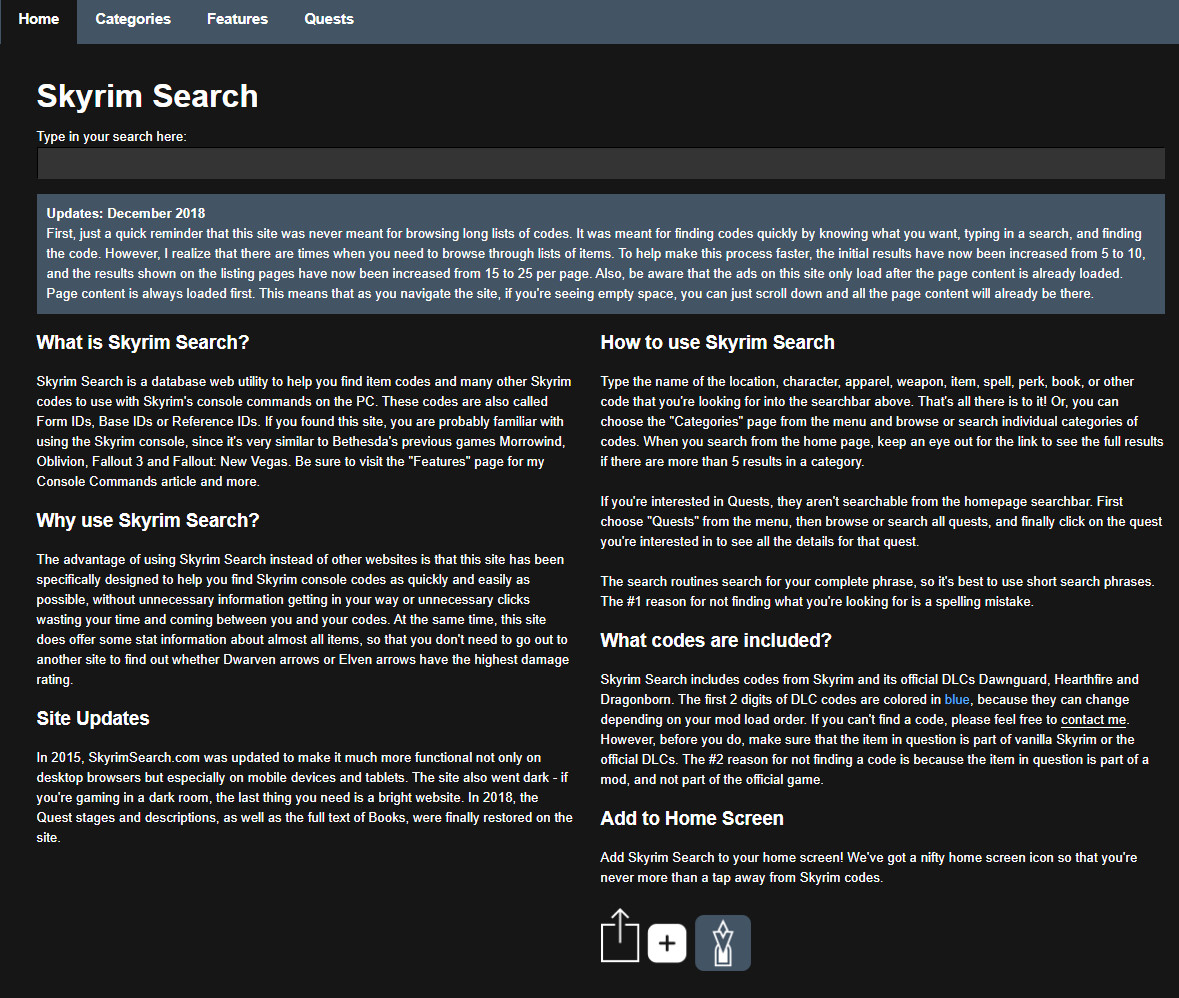The height and width of the screenshot is (998, 1179).
Task: Click the "How to use Skyrim Search" heading
Action: (717, 343)
